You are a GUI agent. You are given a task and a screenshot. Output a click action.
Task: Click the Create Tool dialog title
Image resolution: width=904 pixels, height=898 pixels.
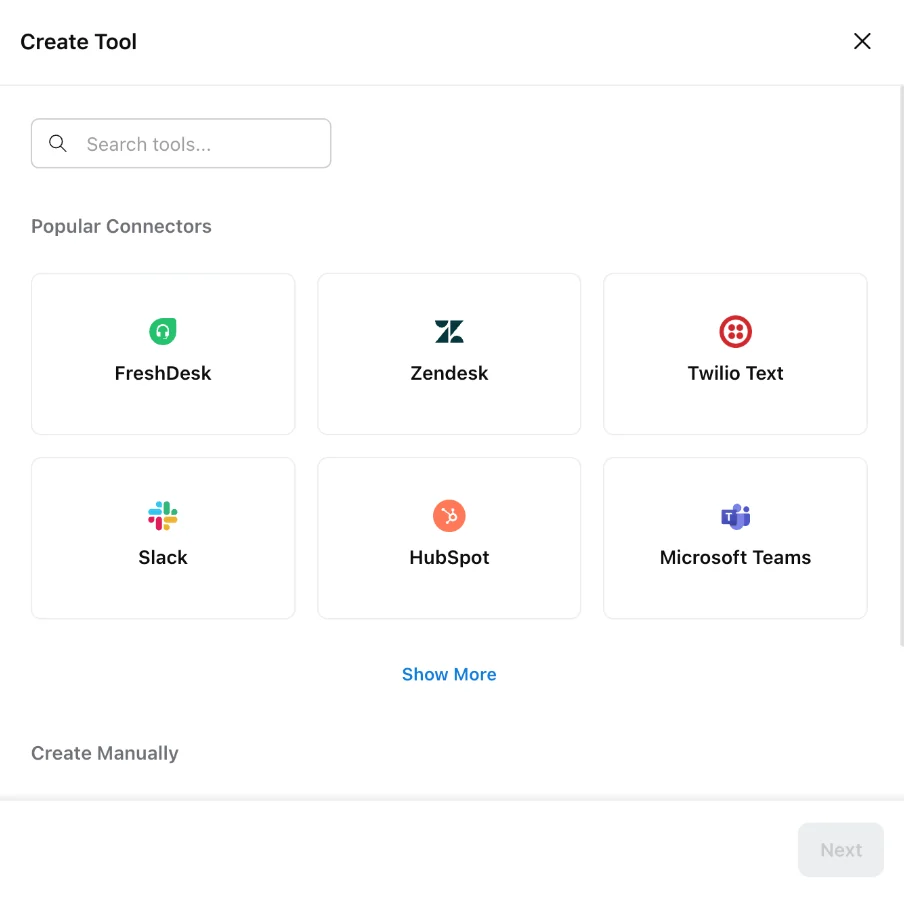(x=78, y=41)
